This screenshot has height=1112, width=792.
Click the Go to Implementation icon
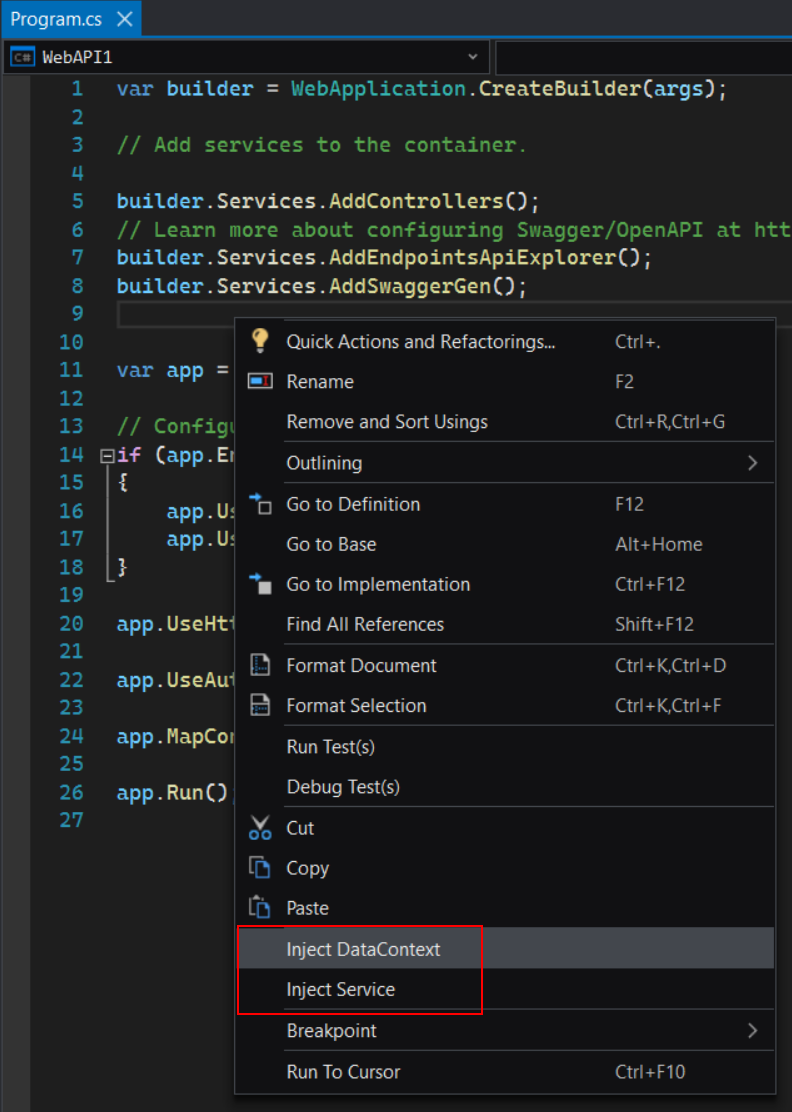pos(260,584)
